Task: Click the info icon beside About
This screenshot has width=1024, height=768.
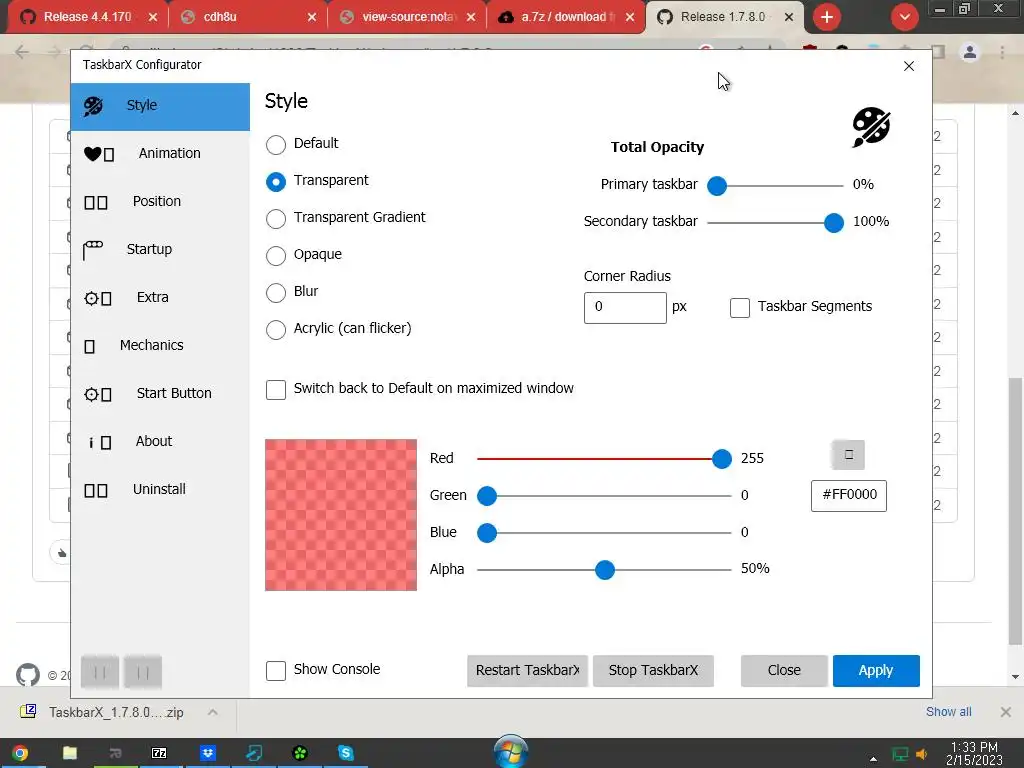Action: (91, 443)
